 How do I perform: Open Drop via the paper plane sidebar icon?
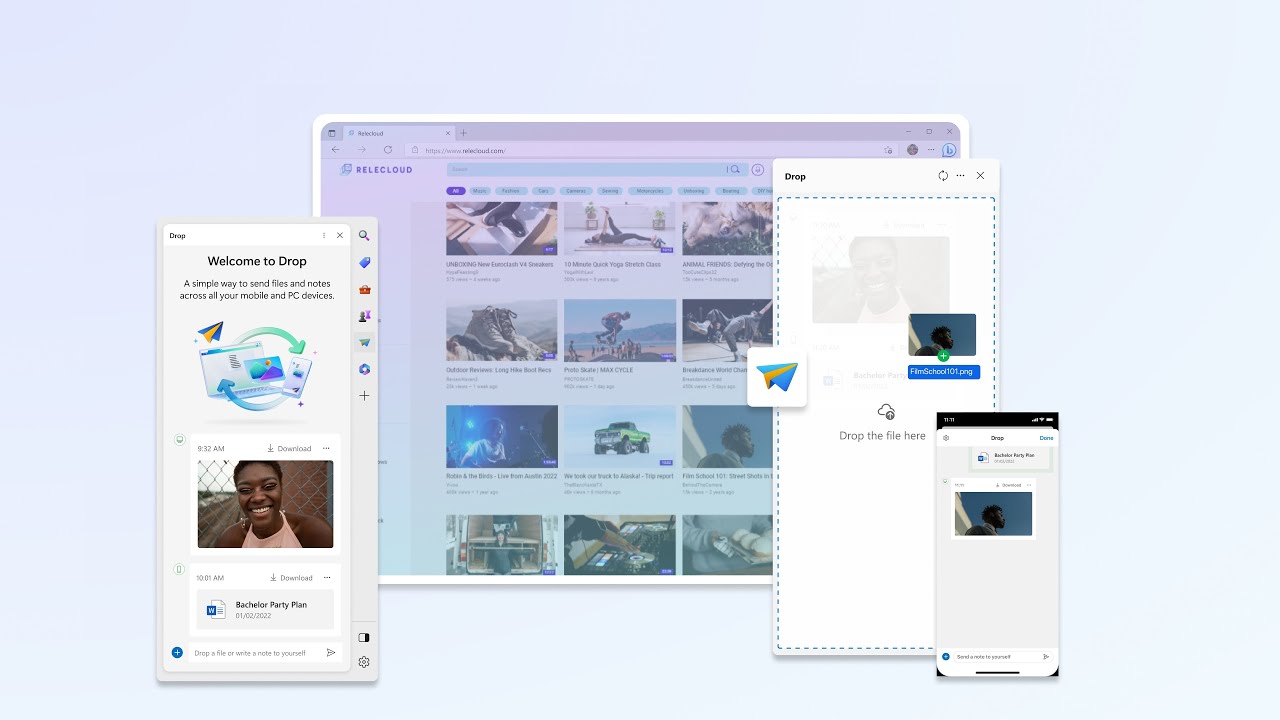pyautogui.click(x=364, y=341)
